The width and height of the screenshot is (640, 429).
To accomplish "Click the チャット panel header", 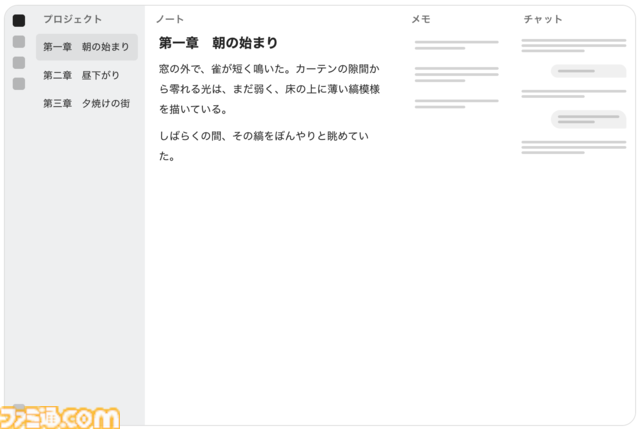I will [x=543, y=19].
